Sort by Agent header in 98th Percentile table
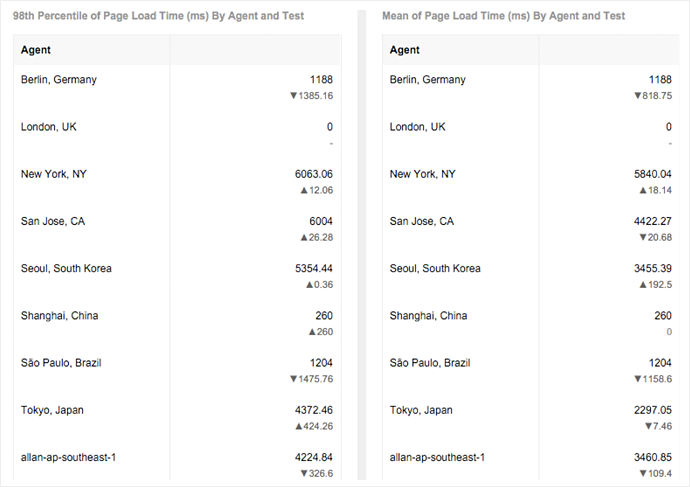690x487 pixels. [x=36, y=50]
